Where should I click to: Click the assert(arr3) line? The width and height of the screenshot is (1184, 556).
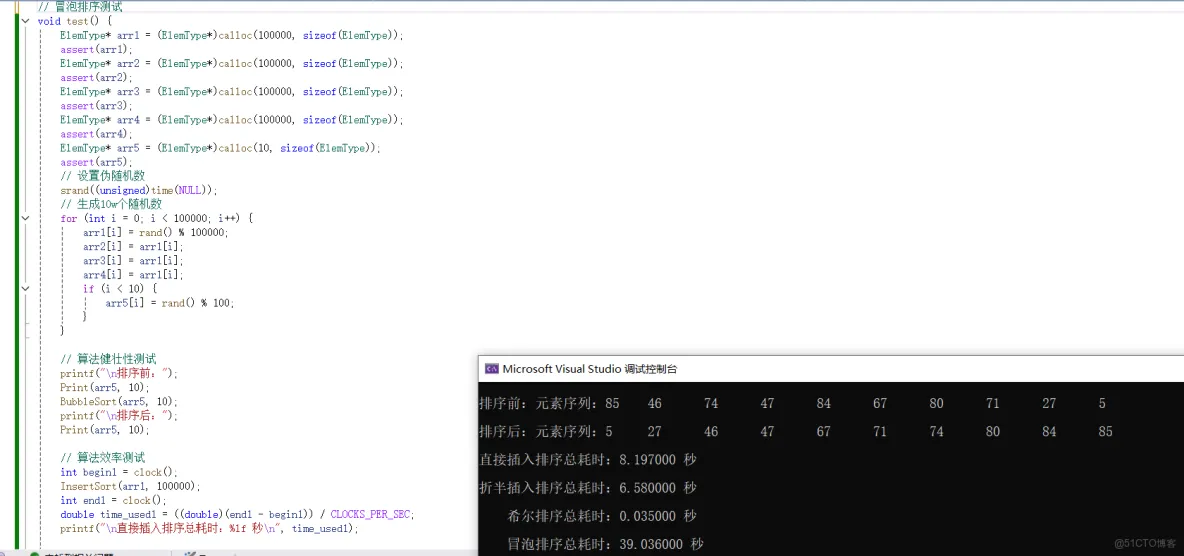(x=96, y=106)
